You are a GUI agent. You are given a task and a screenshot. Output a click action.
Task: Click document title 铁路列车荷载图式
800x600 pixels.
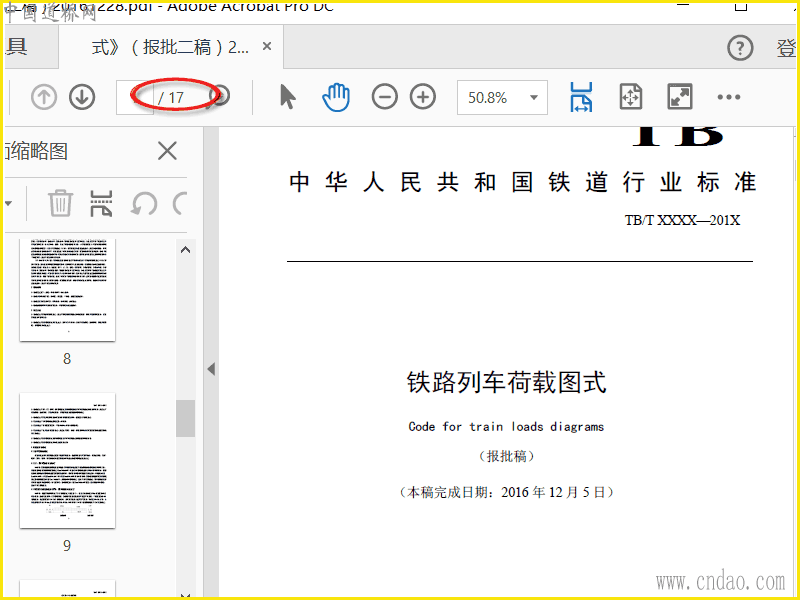point(506,382)
